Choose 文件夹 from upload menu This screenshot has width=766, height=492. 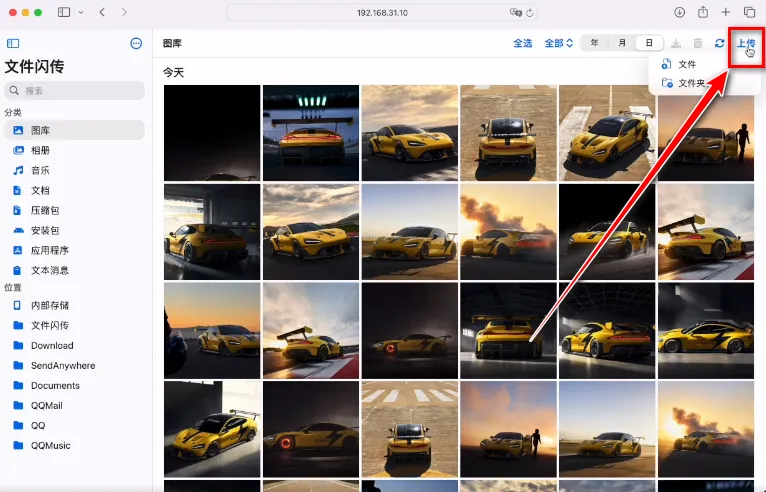(692, 83)
